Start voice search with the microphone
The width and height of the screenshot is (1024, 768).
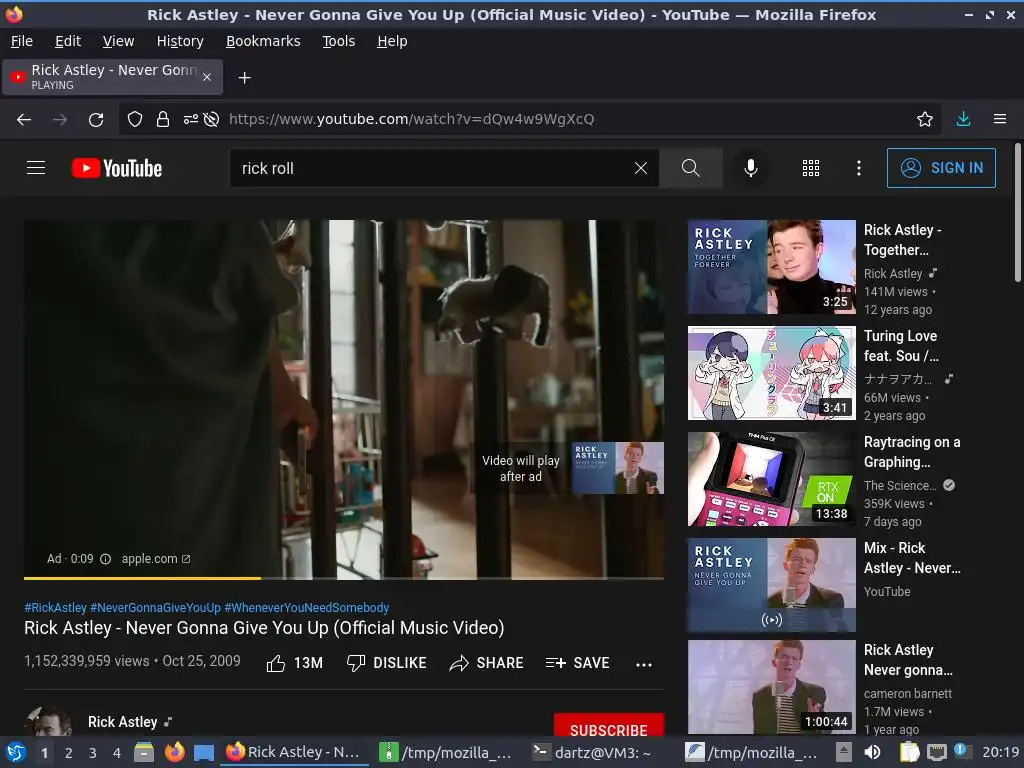coord(751,168)
